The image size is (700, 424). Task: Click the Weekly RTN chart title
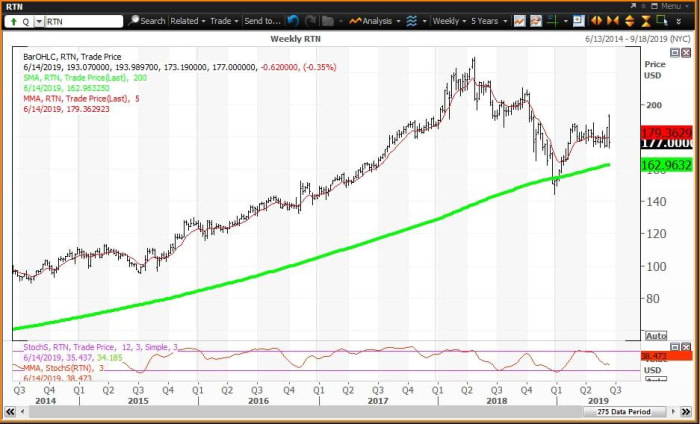click(295, 39)
